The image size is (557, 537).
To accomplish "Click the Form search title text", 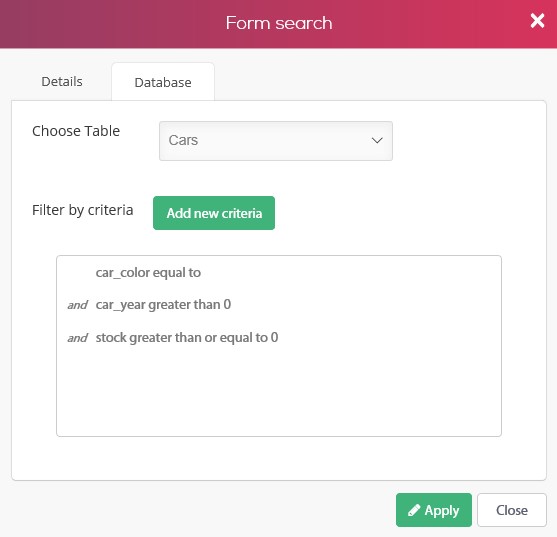I will pos(279,23).
